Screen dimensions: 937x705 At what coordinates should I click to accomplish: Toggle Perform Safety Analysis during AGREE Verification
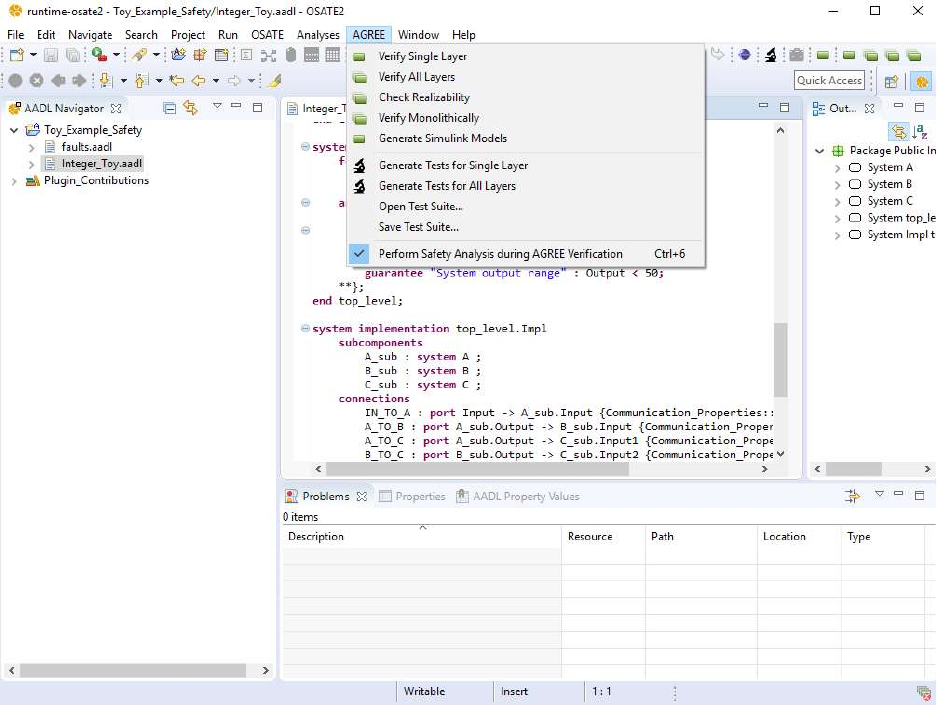point(500,254)
